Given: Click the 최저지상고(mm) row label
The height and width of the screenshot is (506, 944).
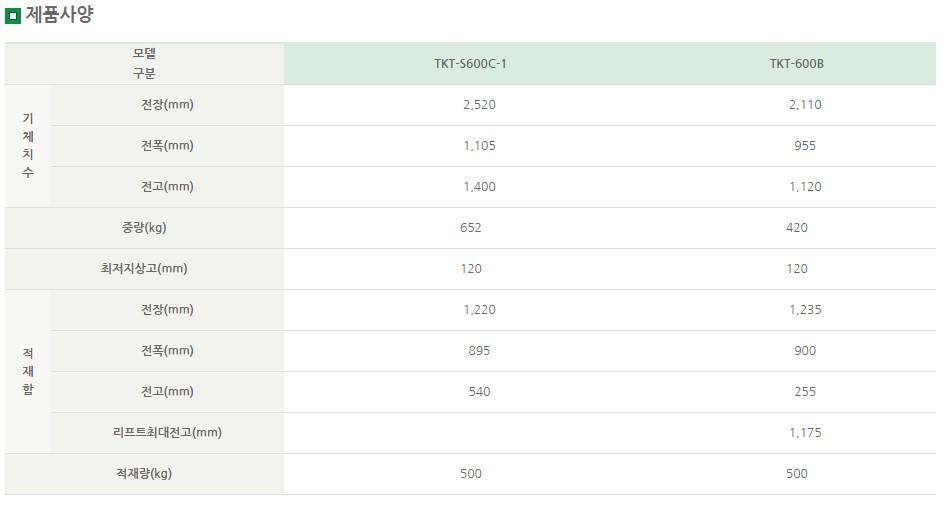Looking at the screenshot, I should pyautogui.click(x=144, y=269).
